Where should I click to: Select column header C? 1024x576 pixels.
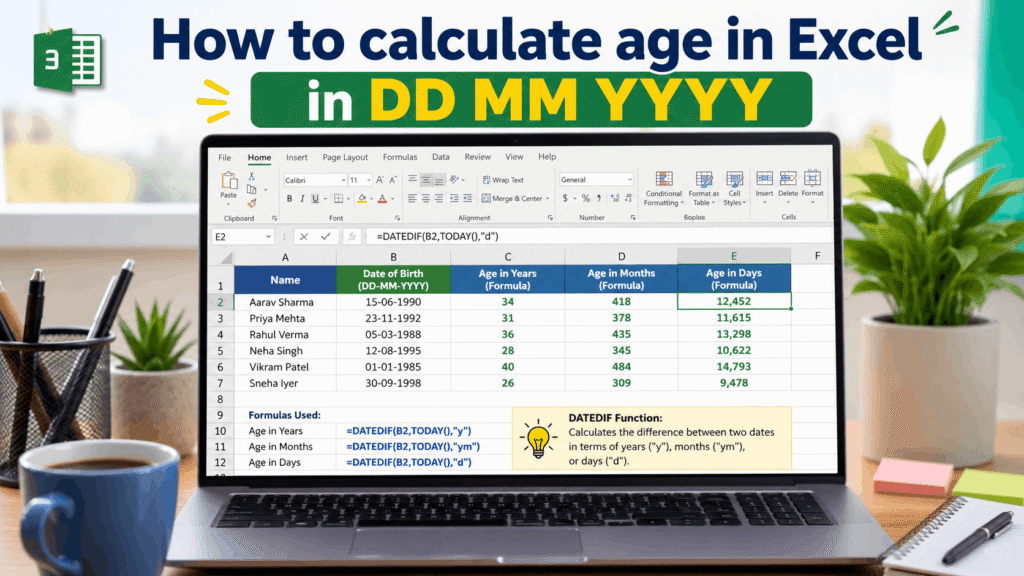(507, 257)
